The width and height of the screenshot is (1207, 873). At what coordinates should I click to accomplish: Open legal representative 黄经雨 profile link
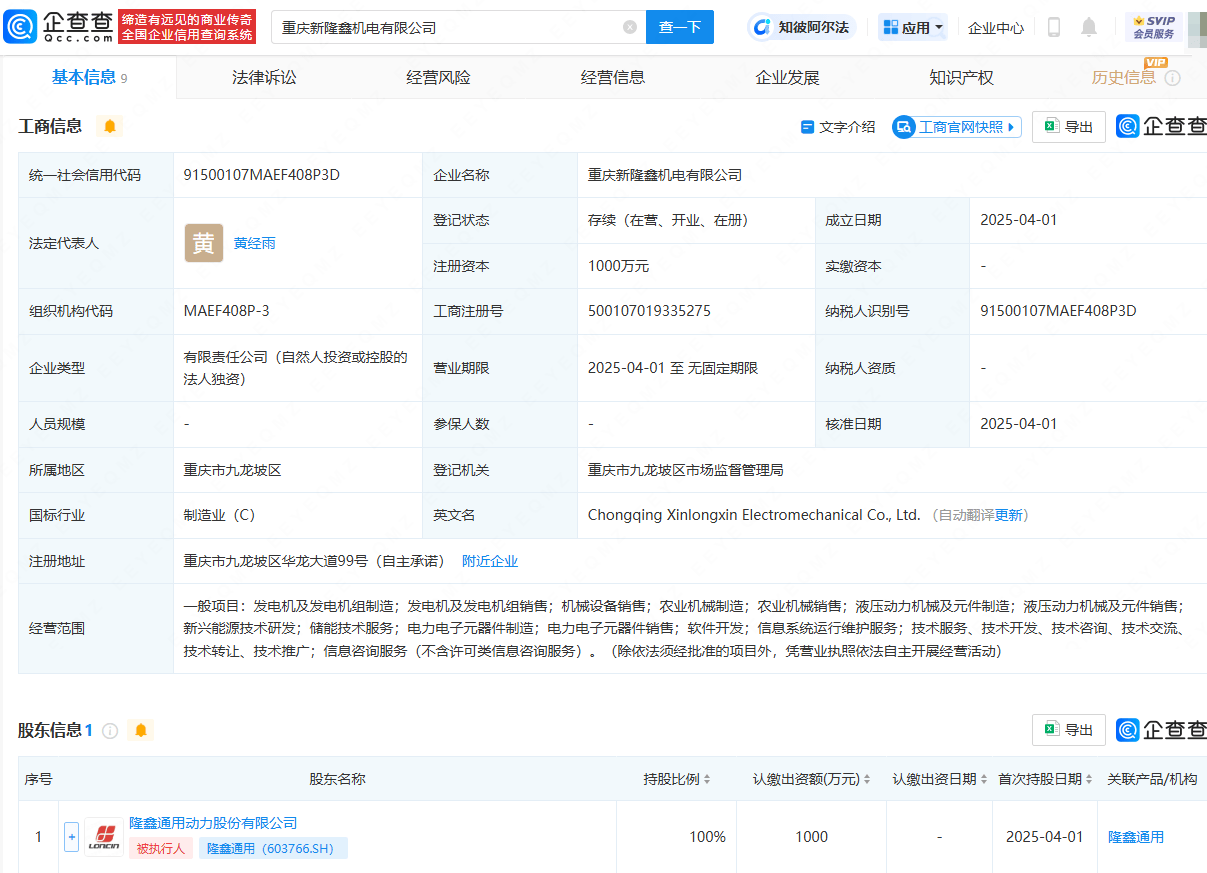(256, 242)
